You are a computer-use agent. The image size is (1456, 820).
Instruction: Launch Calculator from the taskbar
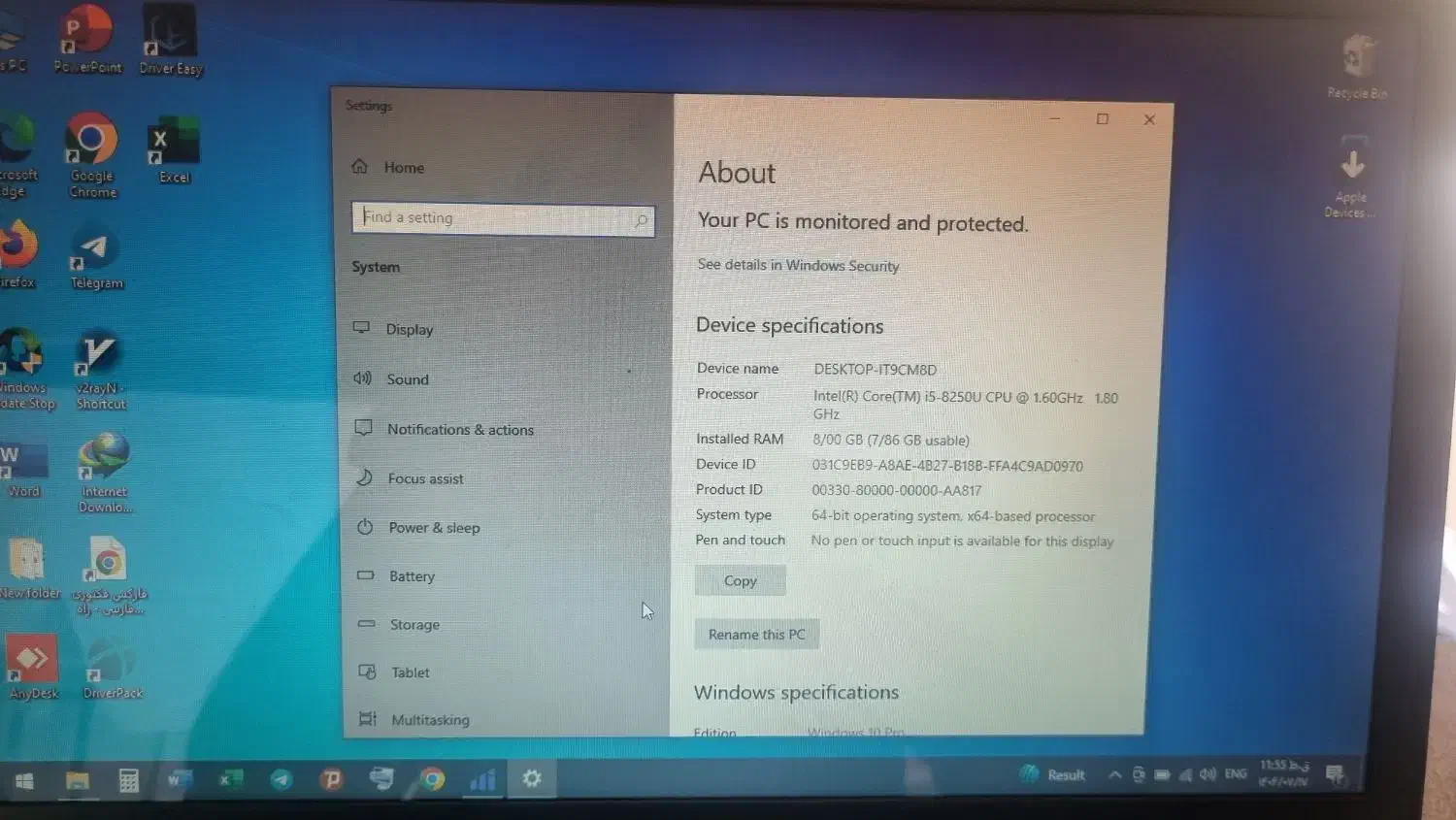[128, 780]
